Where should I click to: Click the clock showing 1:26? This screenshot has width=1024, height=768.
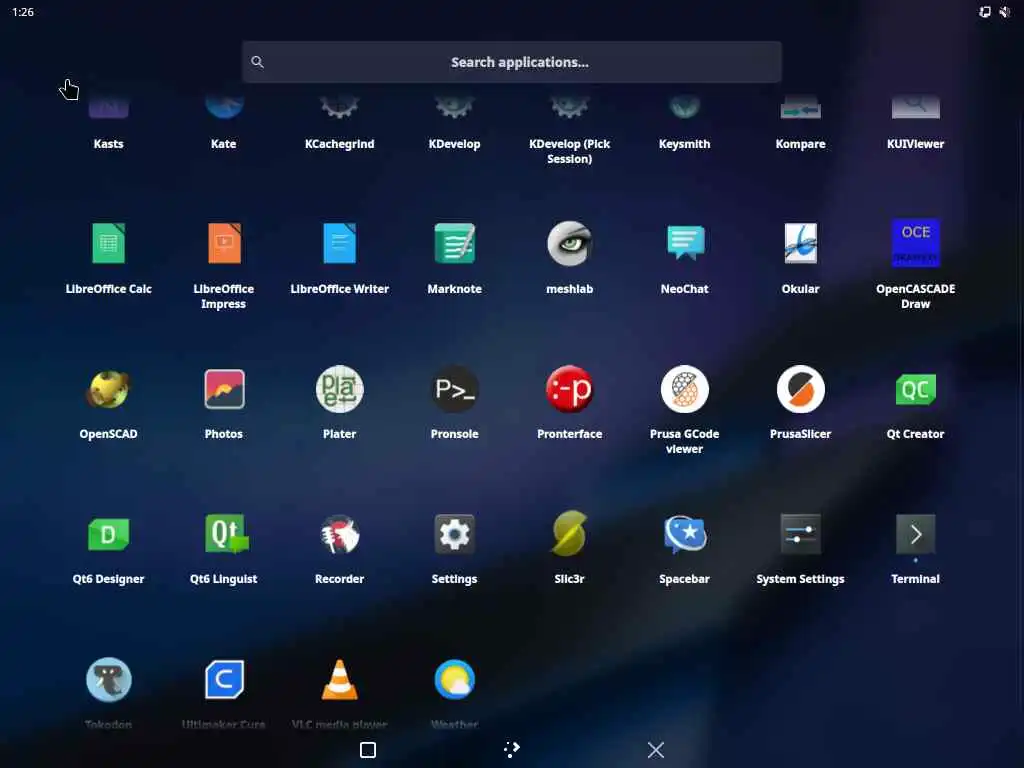pyautogui.click(x=23, y=12)
